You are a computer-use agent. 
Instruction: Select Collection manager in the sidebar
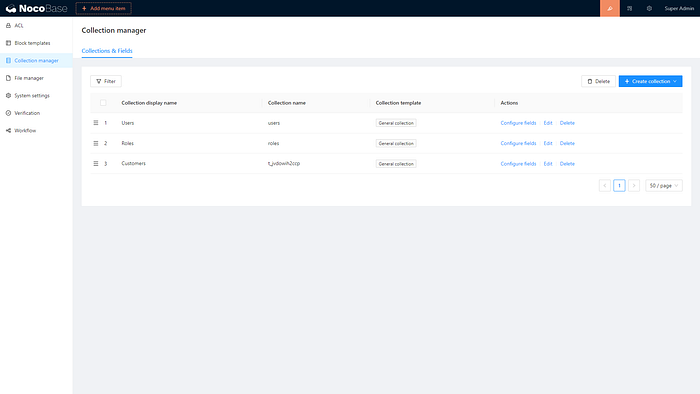[36, 60]
